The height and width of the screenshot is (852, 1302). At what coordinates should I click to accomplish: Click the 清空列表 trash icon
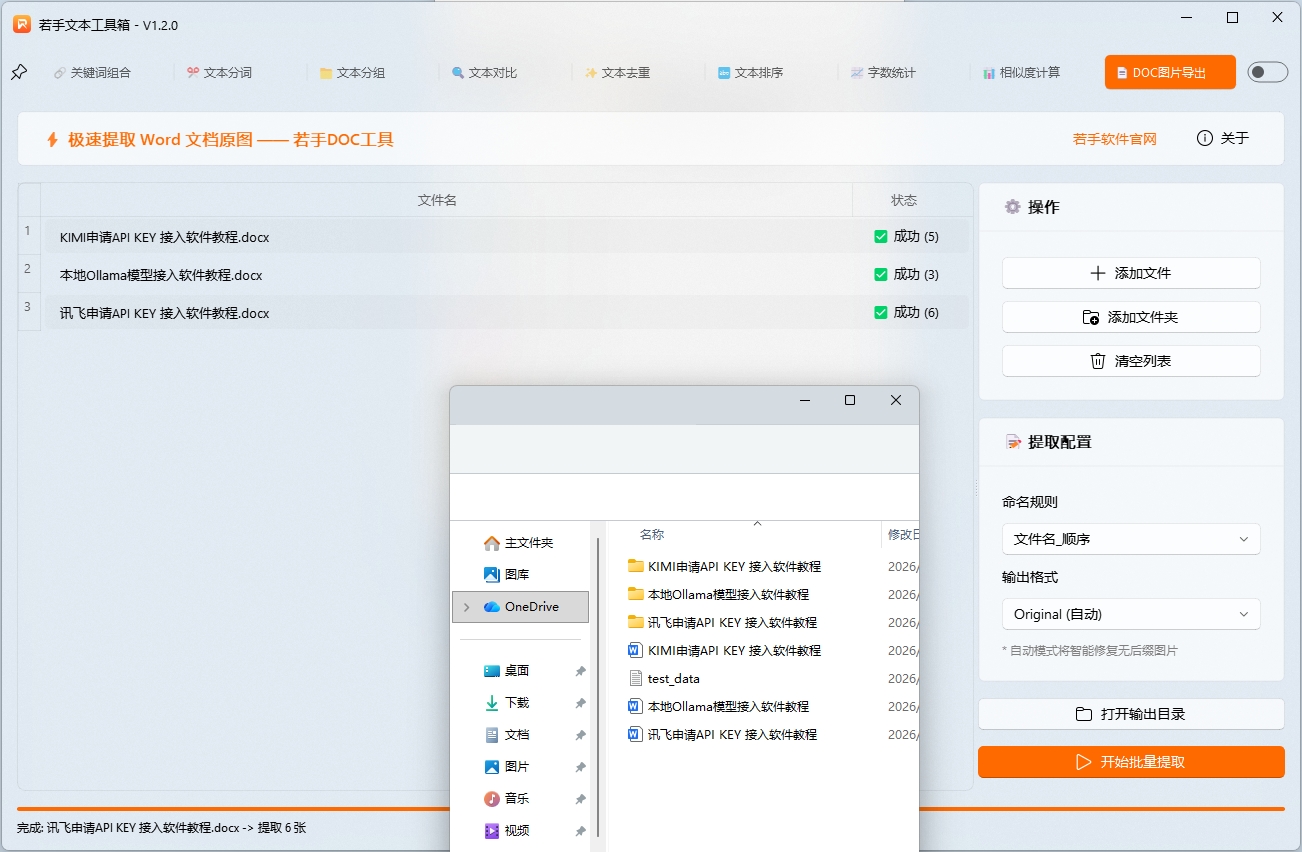1096,361
